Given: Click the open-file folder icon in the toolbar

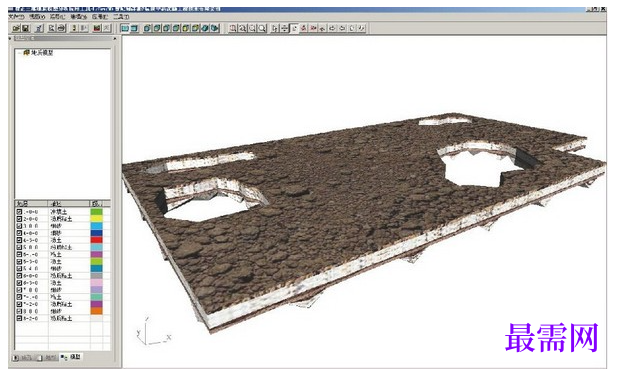Looking at the screenshot, I should pos(16,28).
